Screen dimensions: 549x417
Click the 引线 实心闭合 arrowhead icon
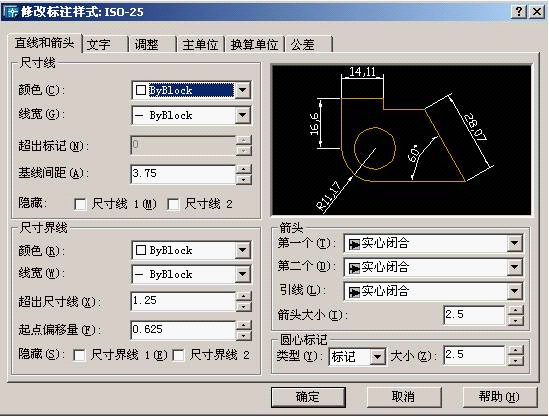(354, 292)
